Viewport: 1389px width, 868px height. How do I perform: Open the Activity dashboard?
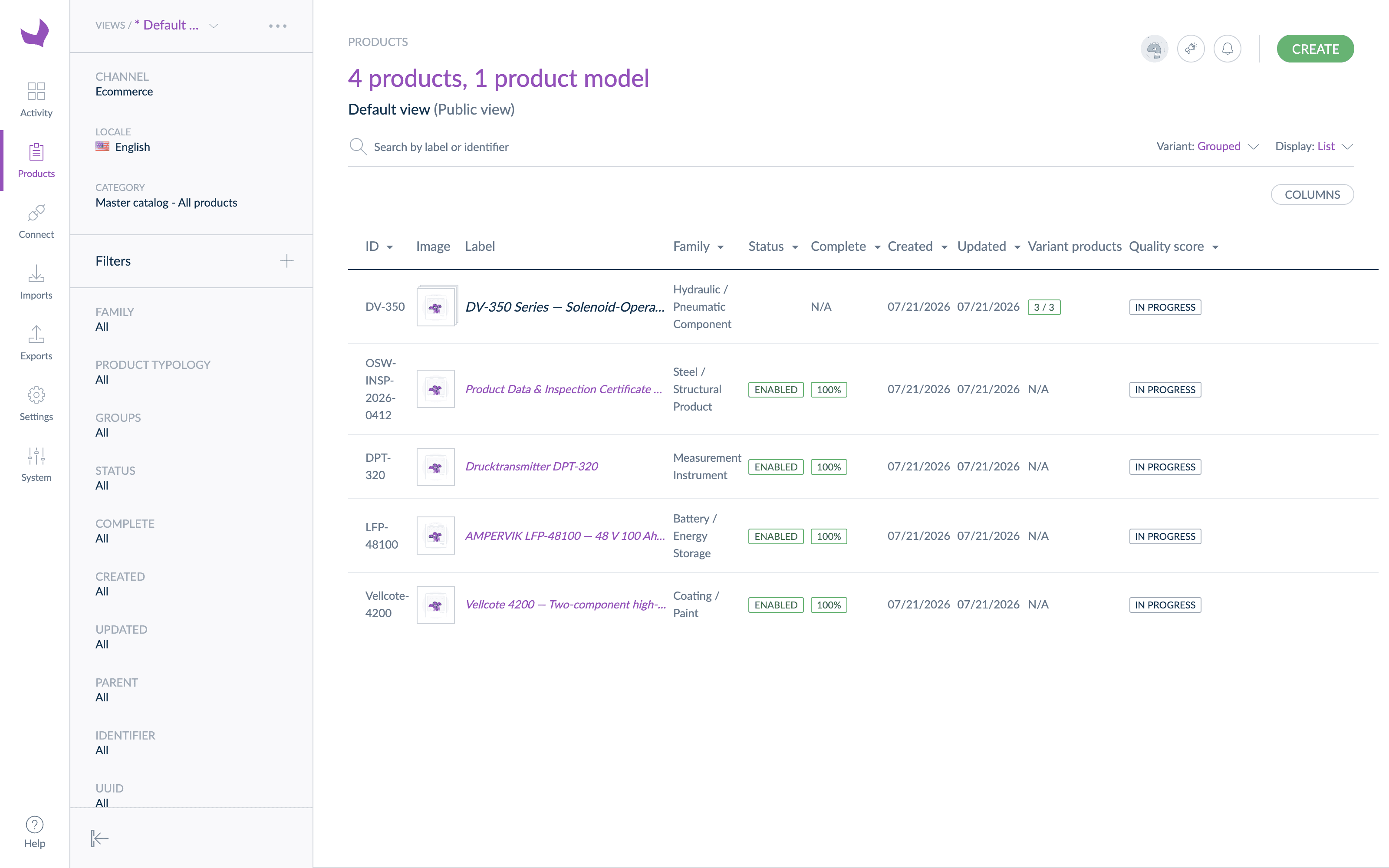[x=36, y=99]
